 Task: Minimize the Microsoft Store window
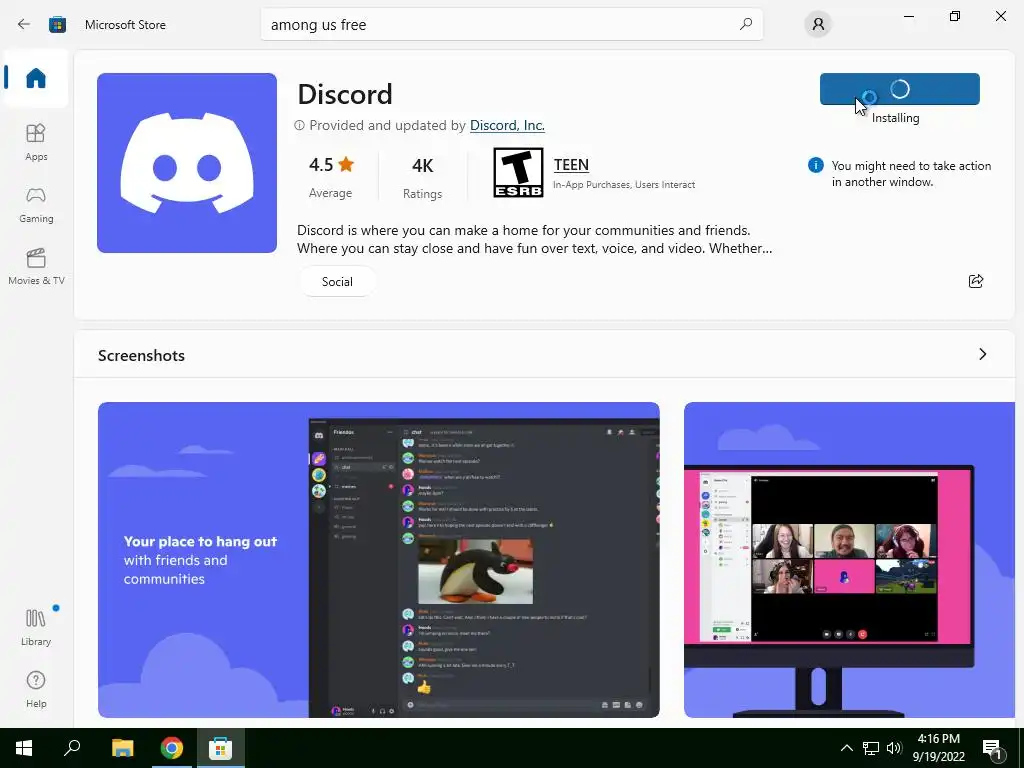click(x=908, y=16)
